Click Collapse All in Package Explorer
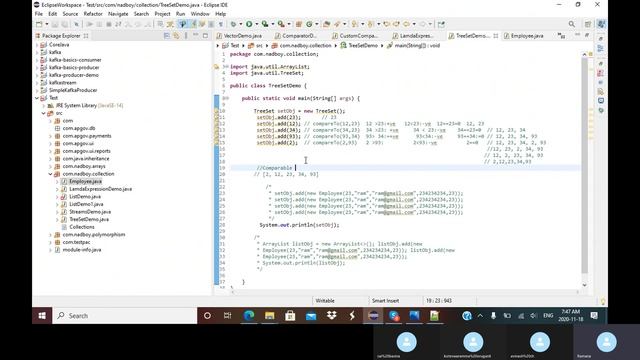Screen dimensions: 640x360 pyautogui.click(x=167, y=36)
